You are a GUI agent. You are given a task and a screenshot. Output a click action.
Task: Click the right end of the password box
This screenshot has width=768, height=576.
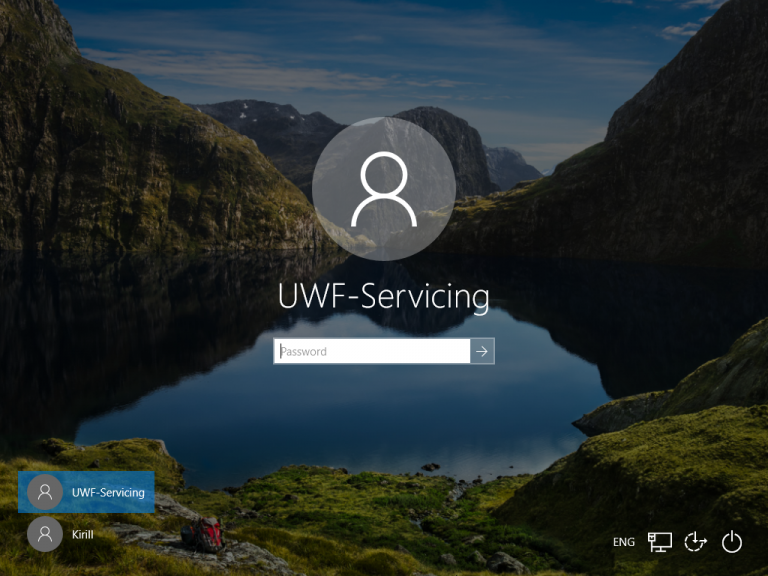click(x=460, y=351)
